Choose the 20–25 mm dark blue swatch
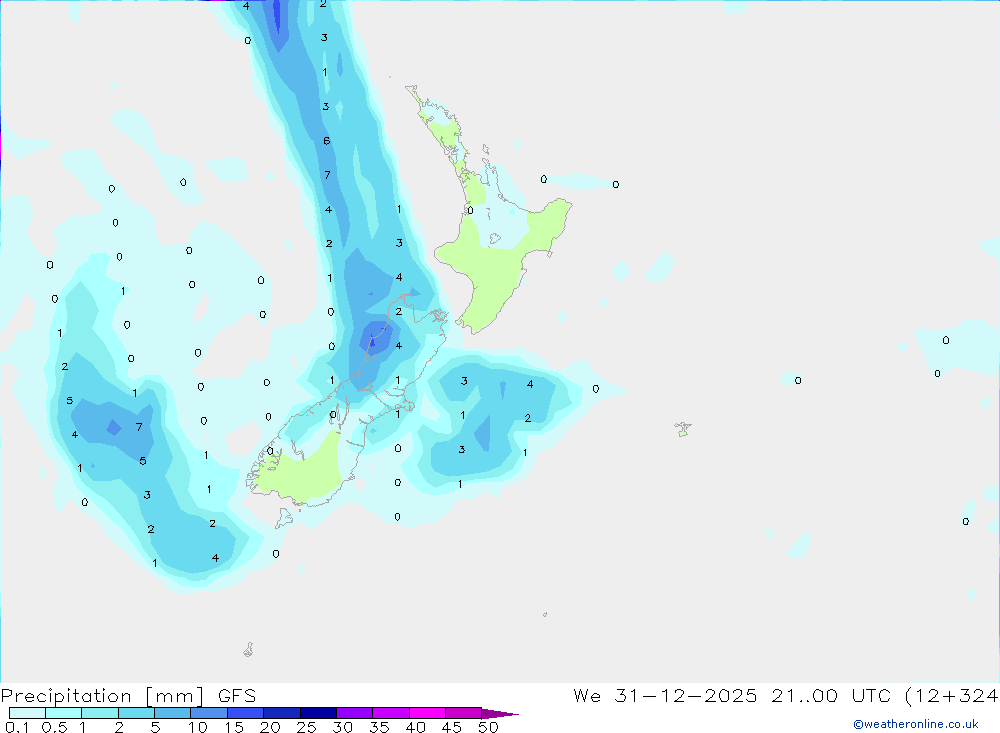 (282, 713)
